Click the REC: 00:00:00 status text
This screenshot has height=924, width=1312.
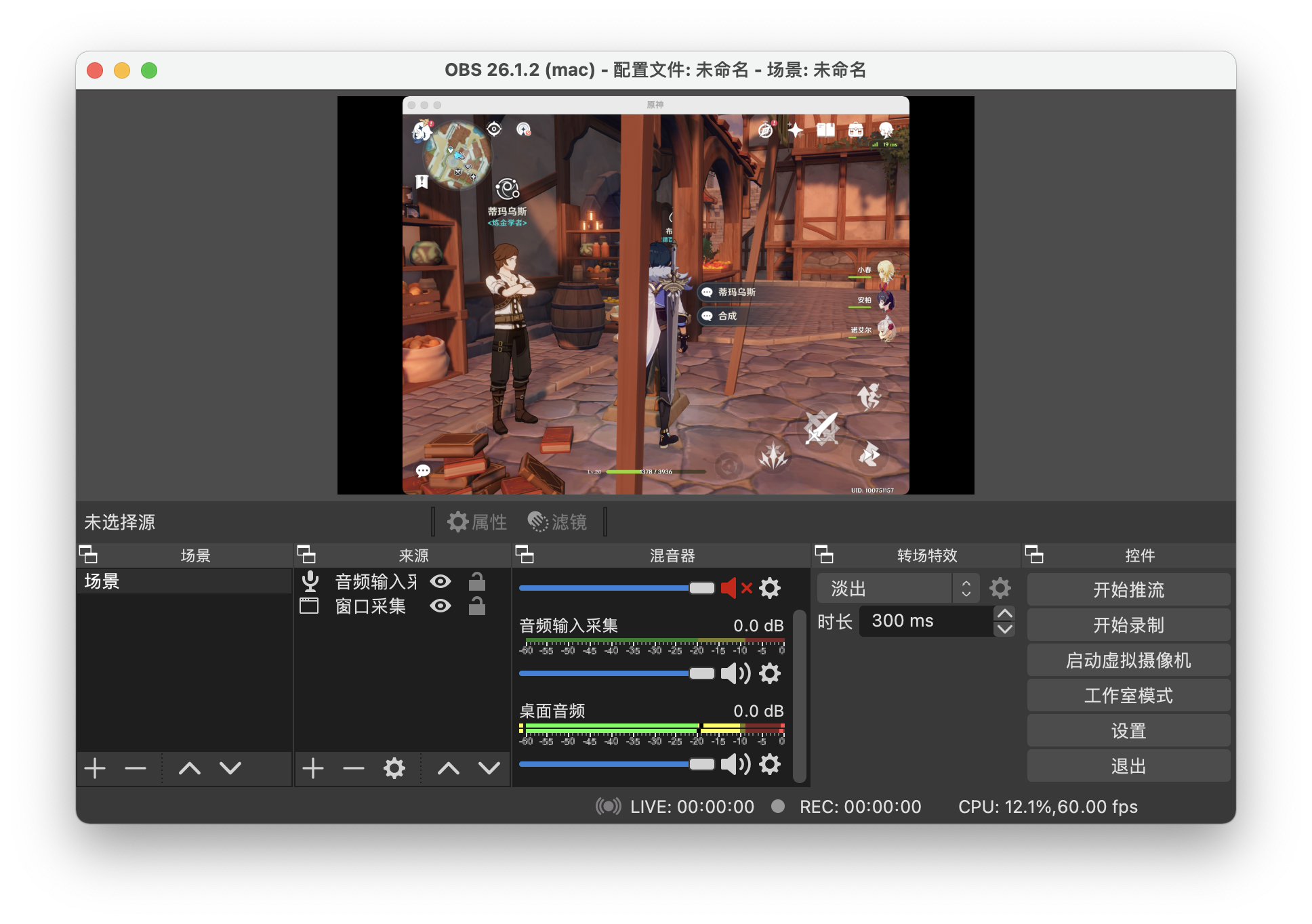[860, 806]
